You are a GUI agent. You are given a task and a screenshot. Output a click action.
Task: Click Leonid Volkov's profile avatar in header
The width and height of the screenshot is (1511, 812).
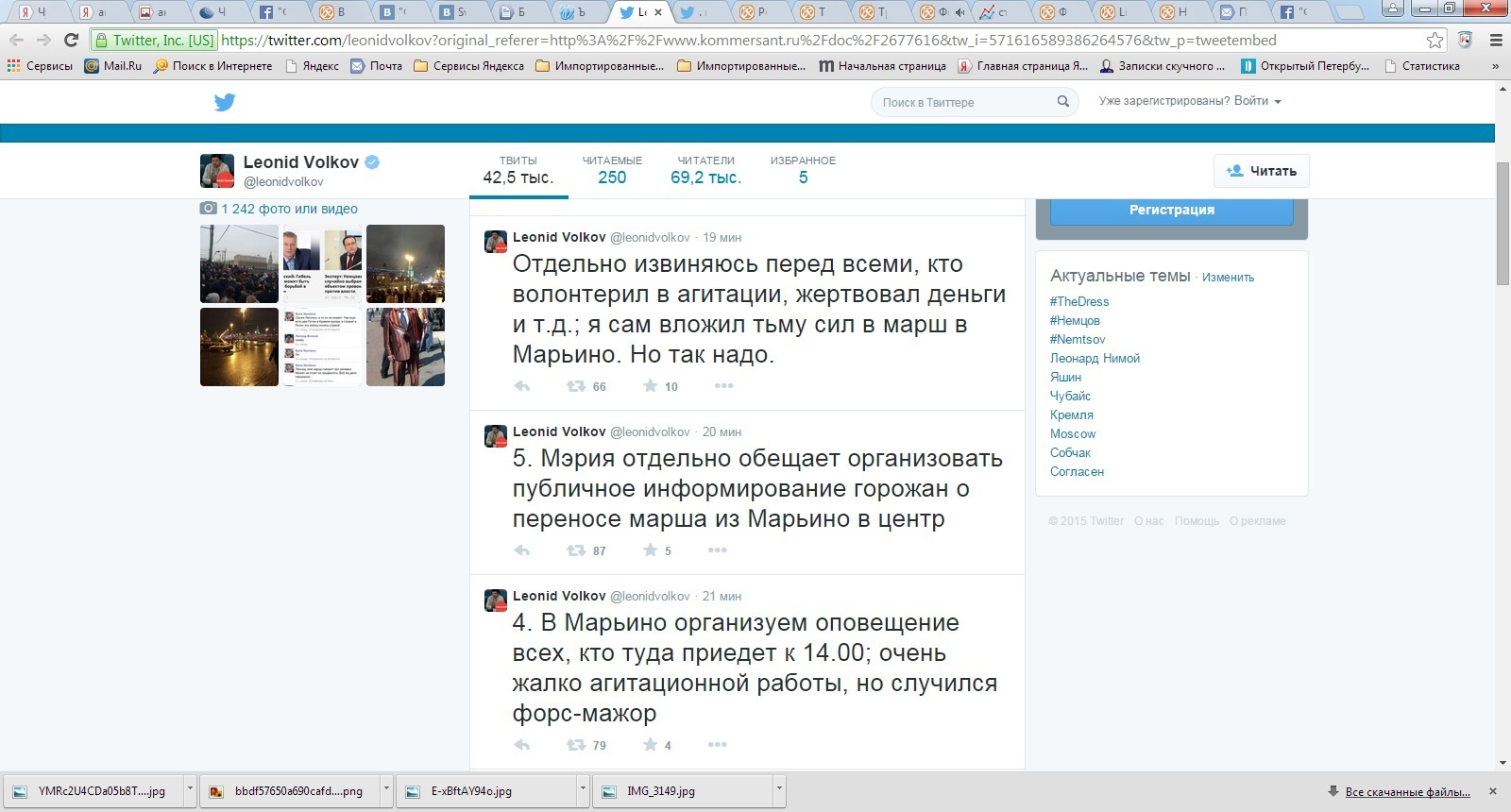pyautogui.click(x=217, y=171)
